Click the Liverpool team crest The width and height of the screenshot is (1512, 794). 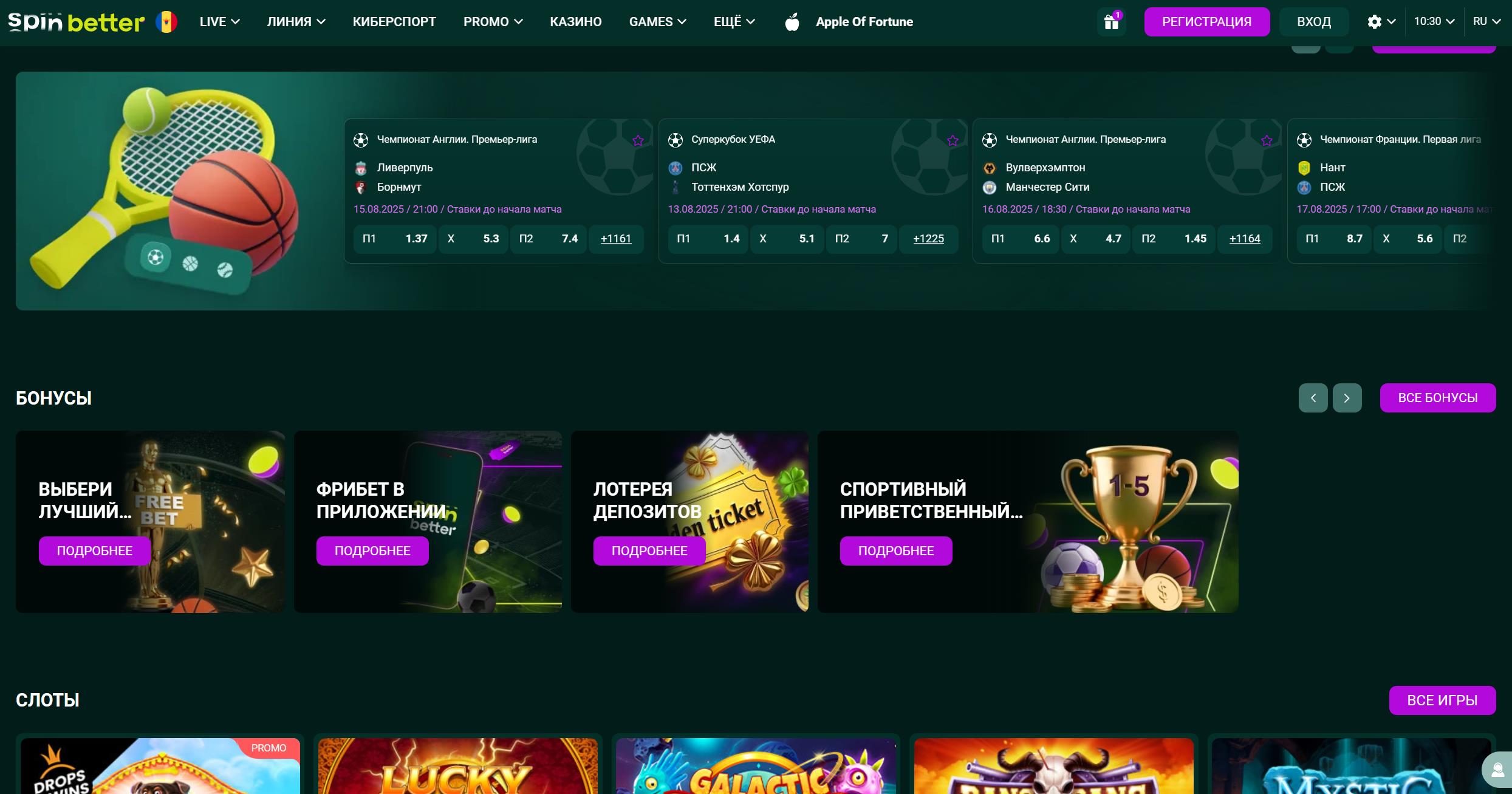coord(361,168)
